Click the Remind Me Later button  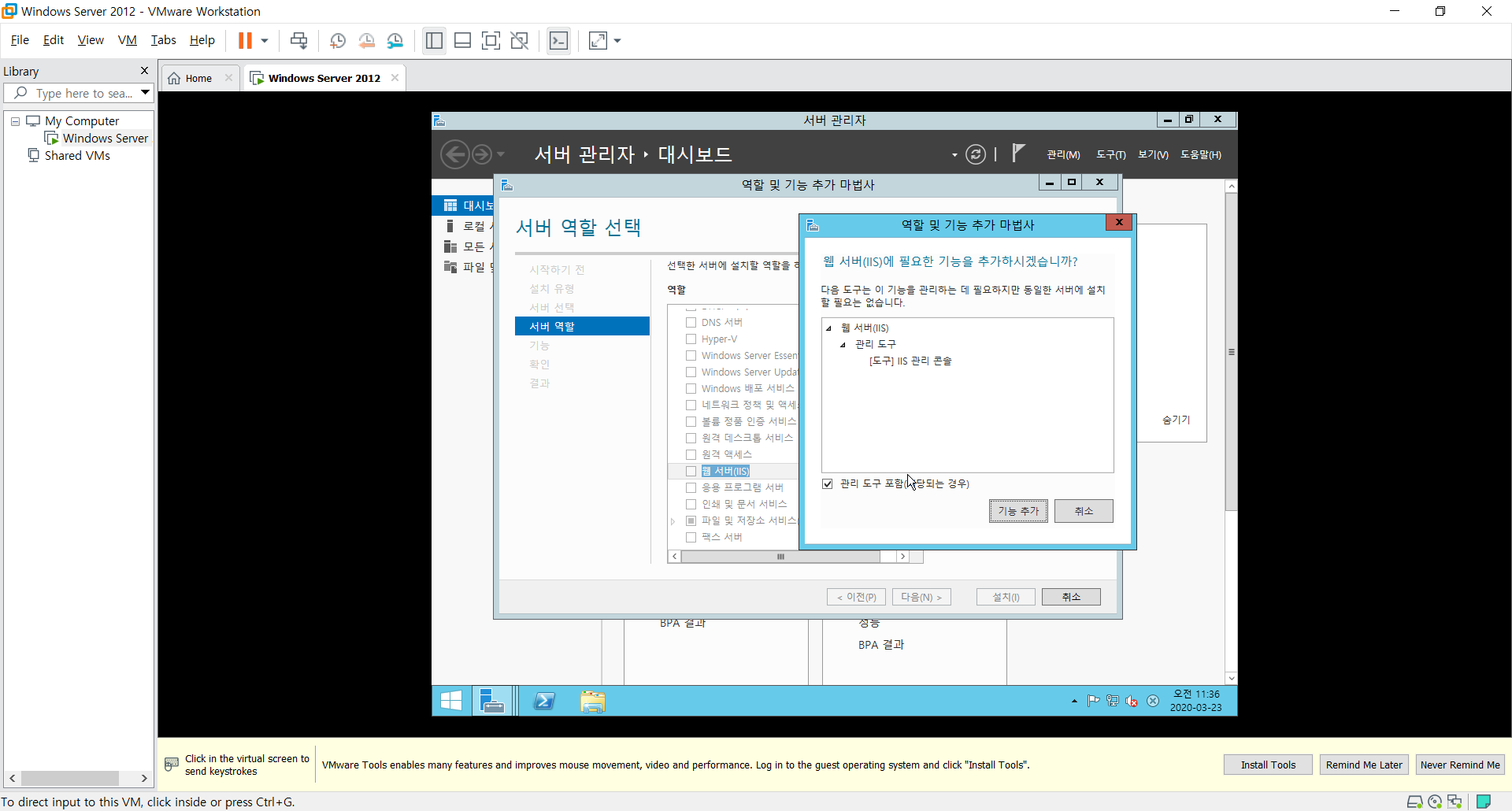1364,765
